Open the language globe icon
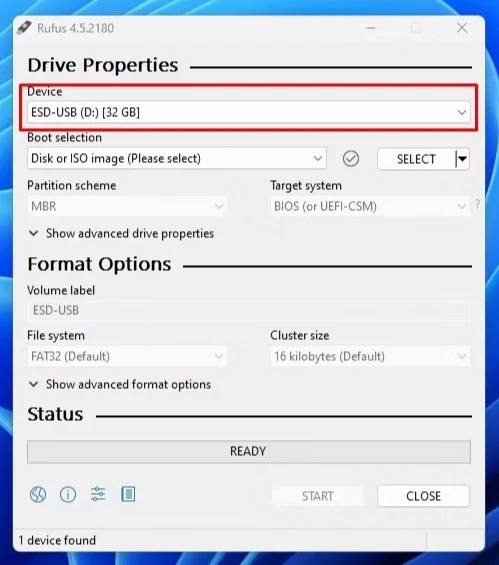This screenshot has width=499, height=565. (38, 494)
